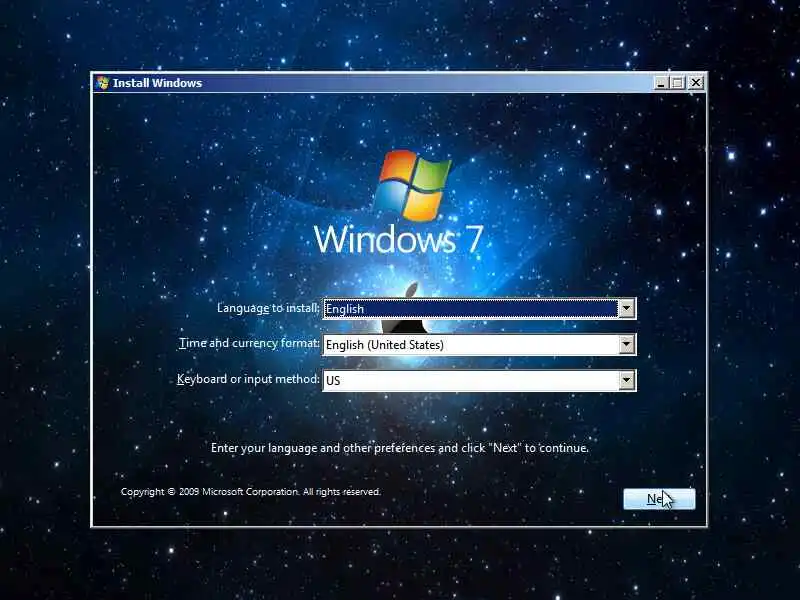Close the Install Windows dialog
800x600 pixels.
[696, 83]
